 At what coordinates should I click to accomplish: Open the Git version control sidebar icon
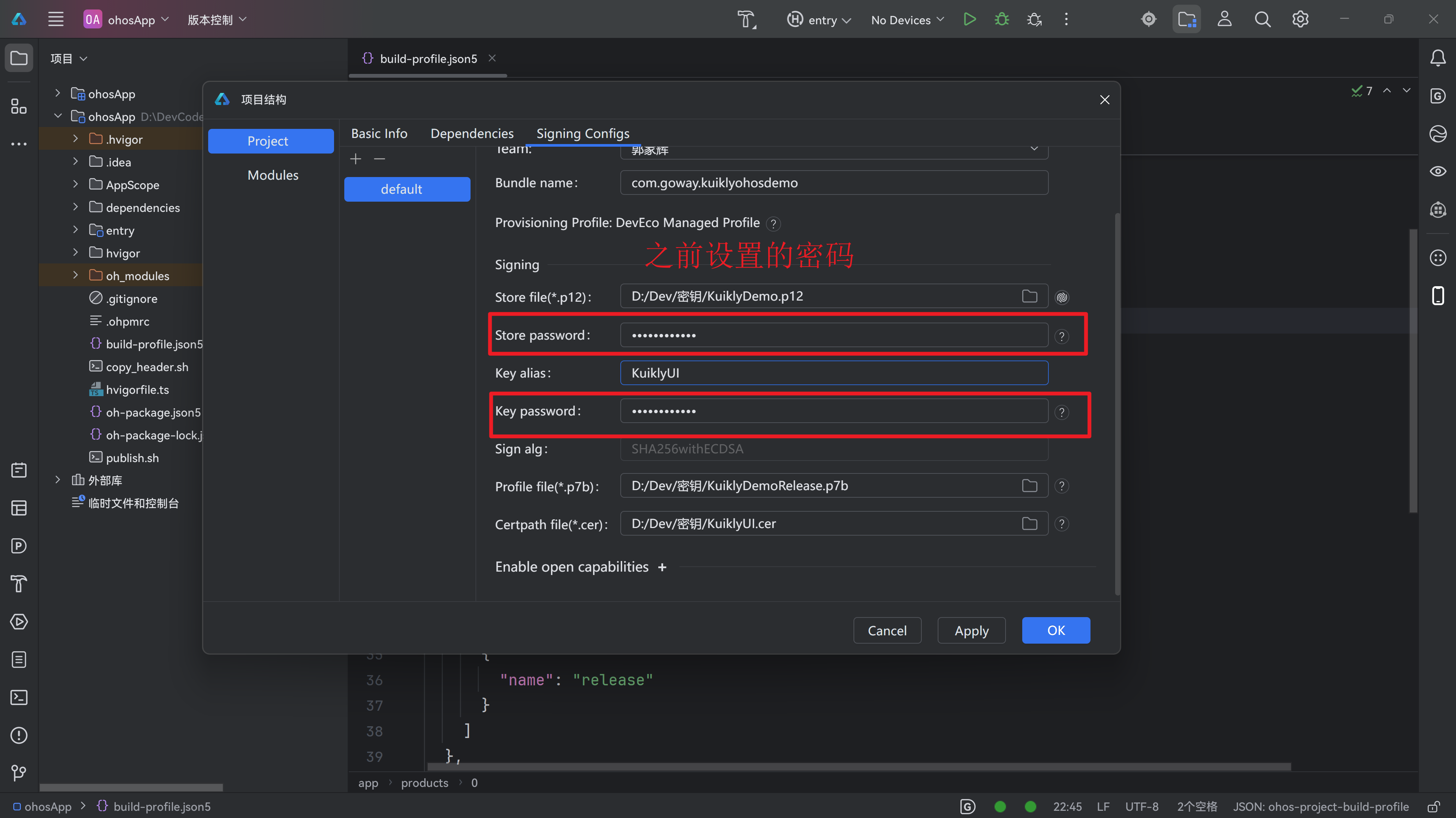[19, 772]
